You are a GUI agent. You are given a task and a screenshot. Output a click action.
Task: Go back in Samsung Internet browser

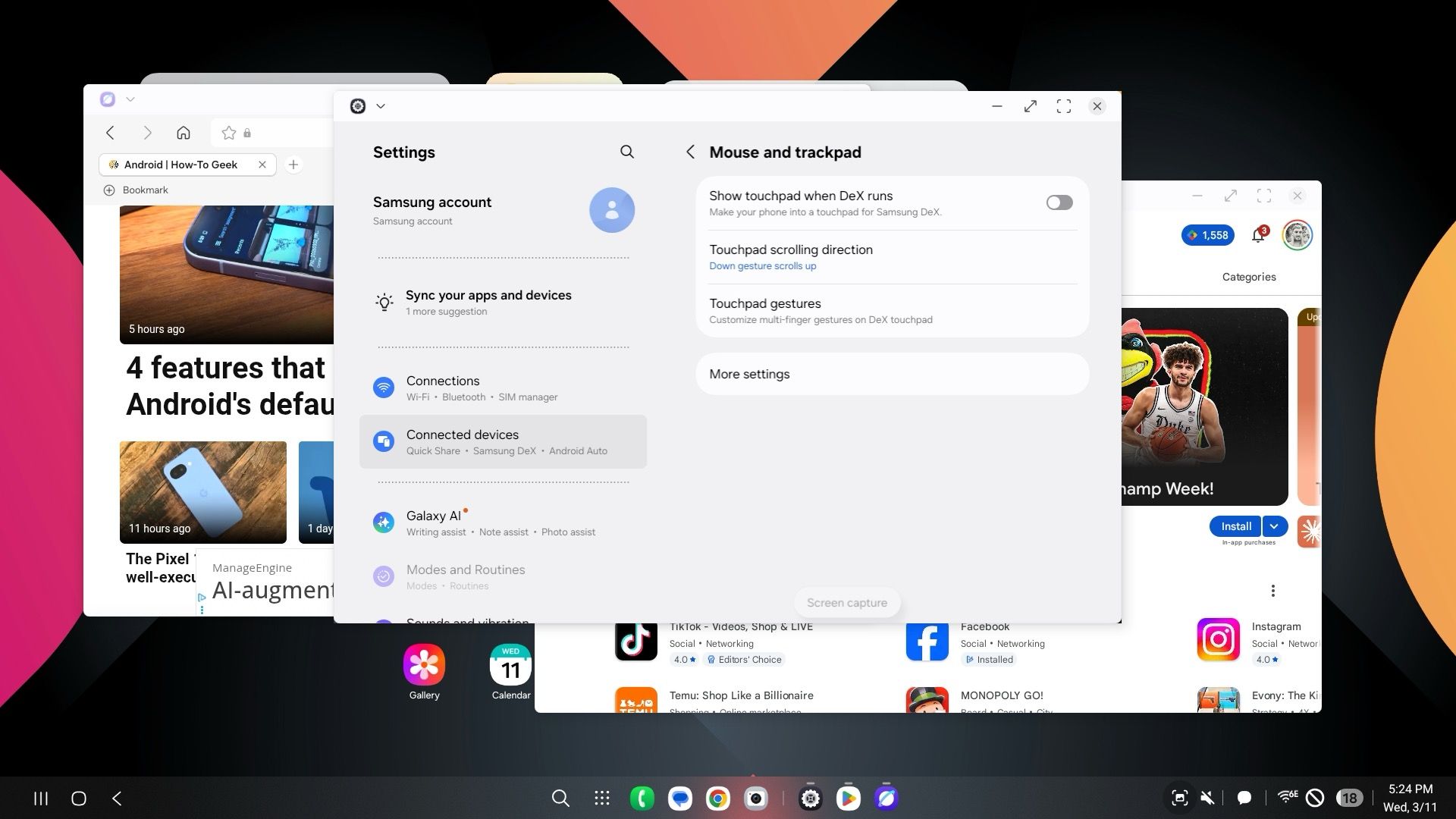[110, 133]
